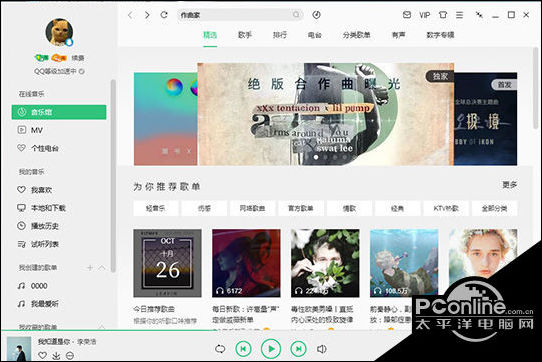This screenshot has height=362, width=542.
Task: Skip to the next track
Action: 299,349
